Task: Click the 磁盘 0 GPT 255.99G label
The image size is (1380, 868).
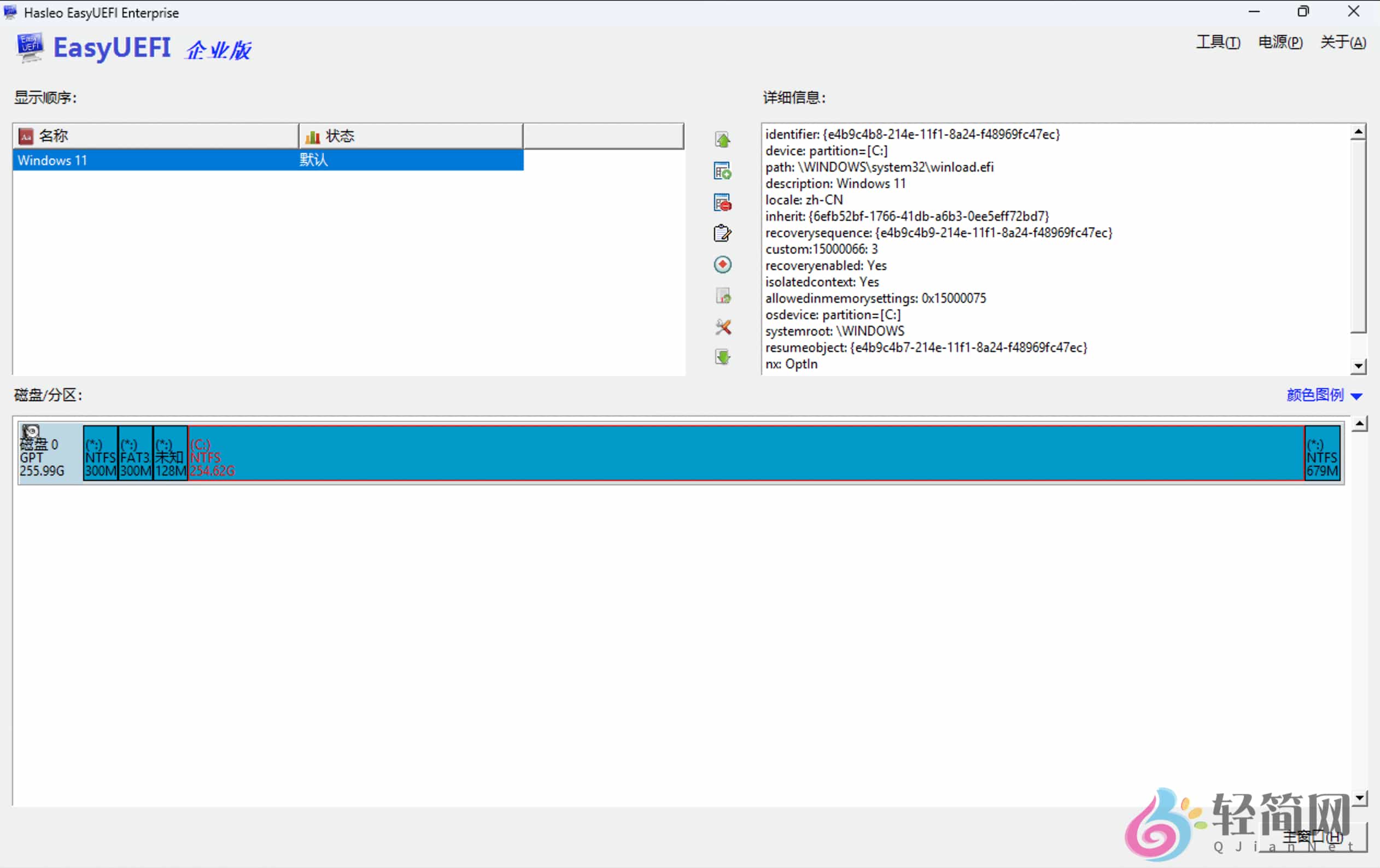Action: point(42,458)
